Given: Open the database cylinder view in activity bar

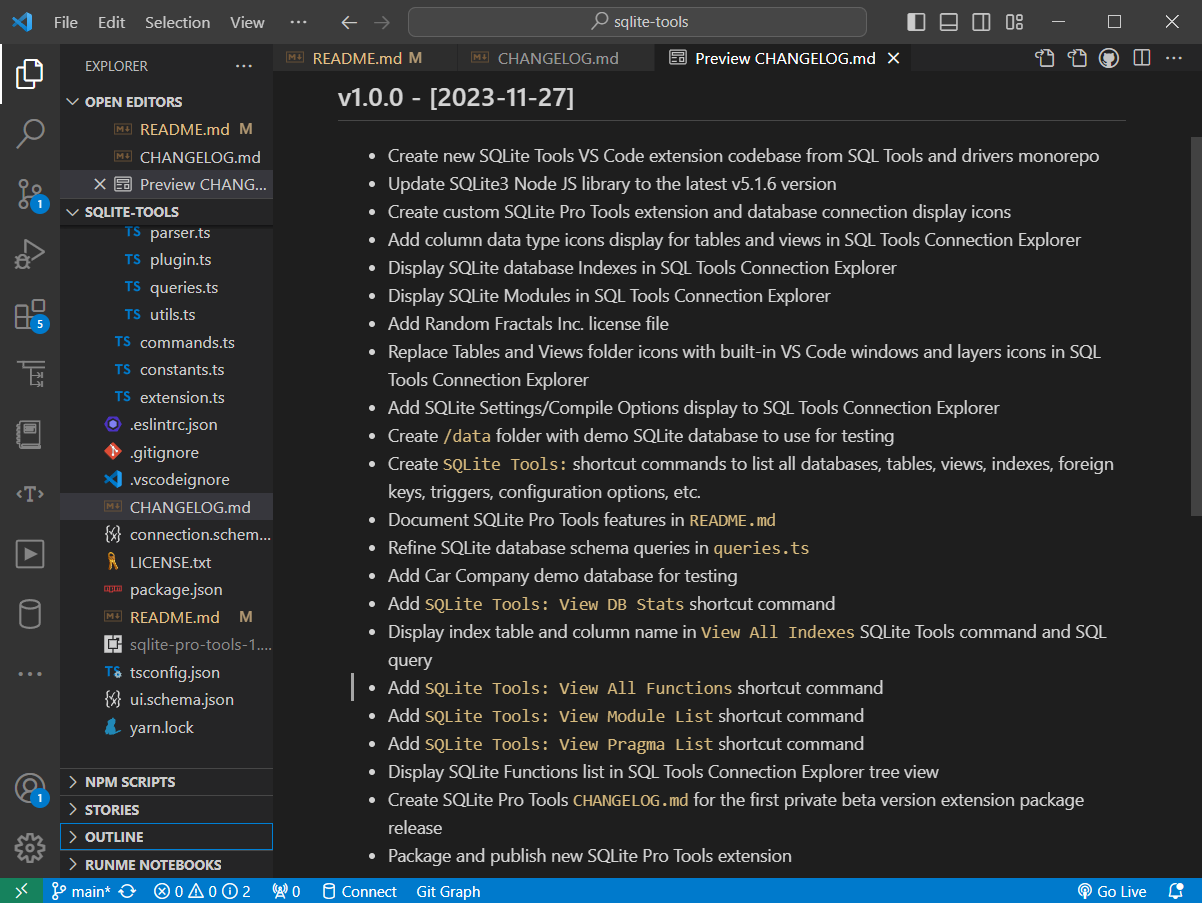Looking at the screenshot, I should pos(30,613).
